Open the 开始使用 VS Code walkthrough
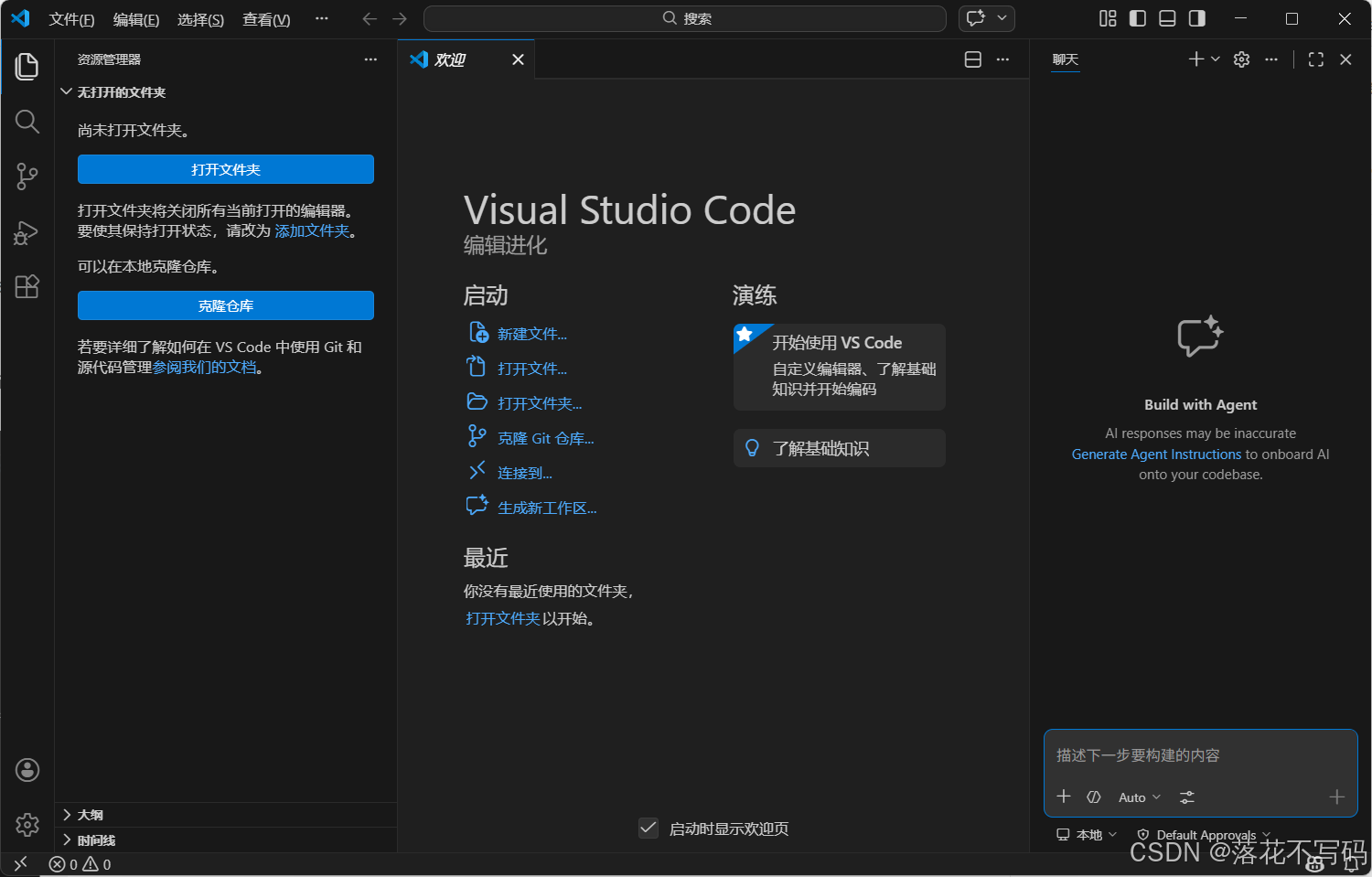The image size is (1372, 877). [840, 367]
